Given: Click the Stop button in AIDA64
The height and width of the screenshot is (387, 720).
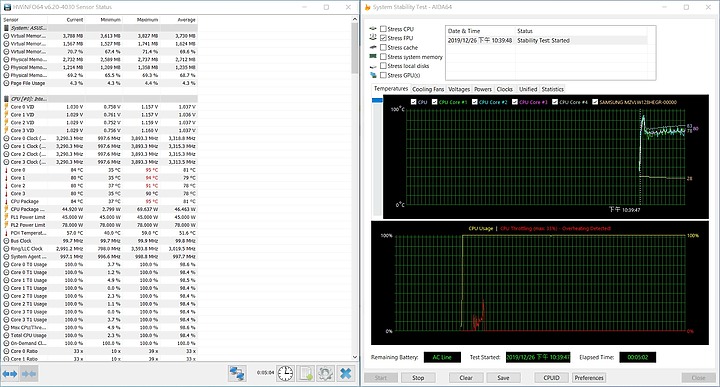Looking at the screenshot, I should (x=418, y=378).
